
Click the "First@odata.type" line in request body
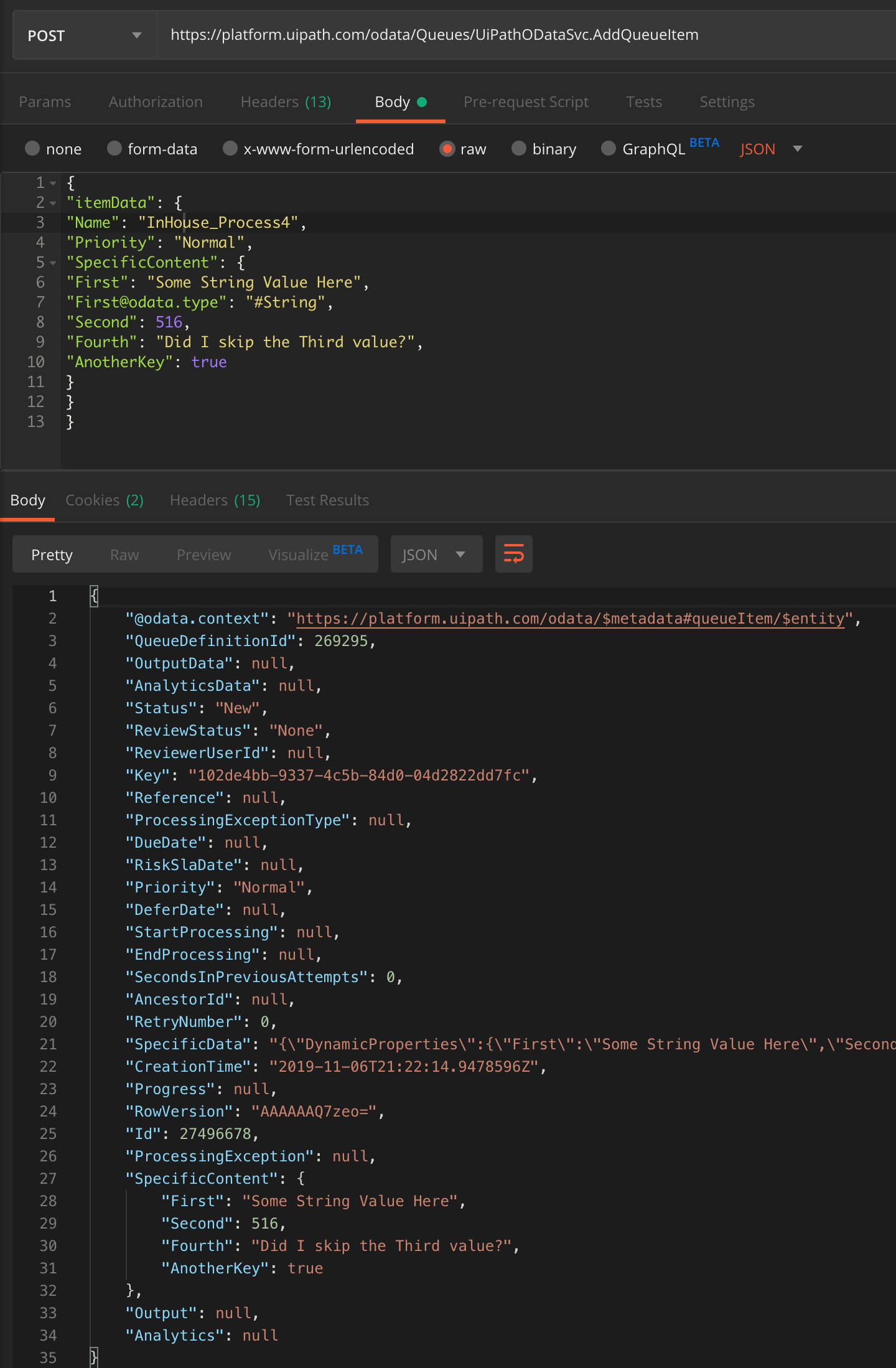[200, 302]
